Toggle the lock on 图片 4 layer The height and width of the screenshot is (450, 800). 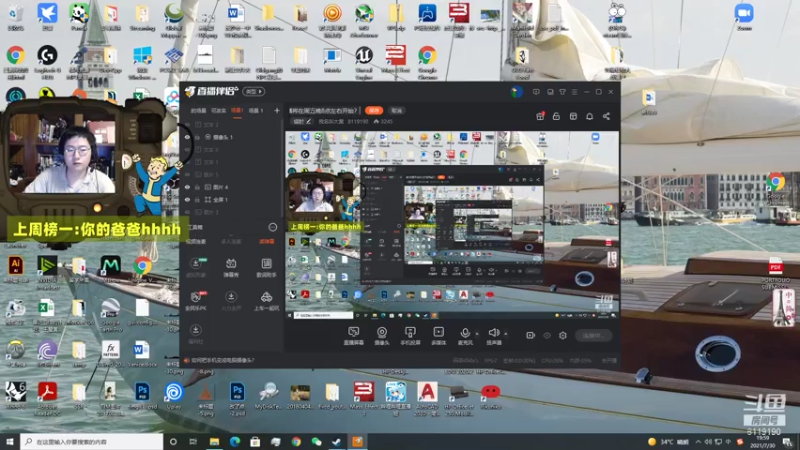click(x=197, y=187)
